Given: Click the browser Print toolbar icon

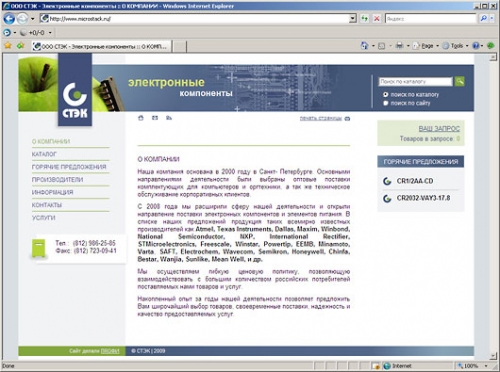Looking at the screenshot, I should click(399, 46).
